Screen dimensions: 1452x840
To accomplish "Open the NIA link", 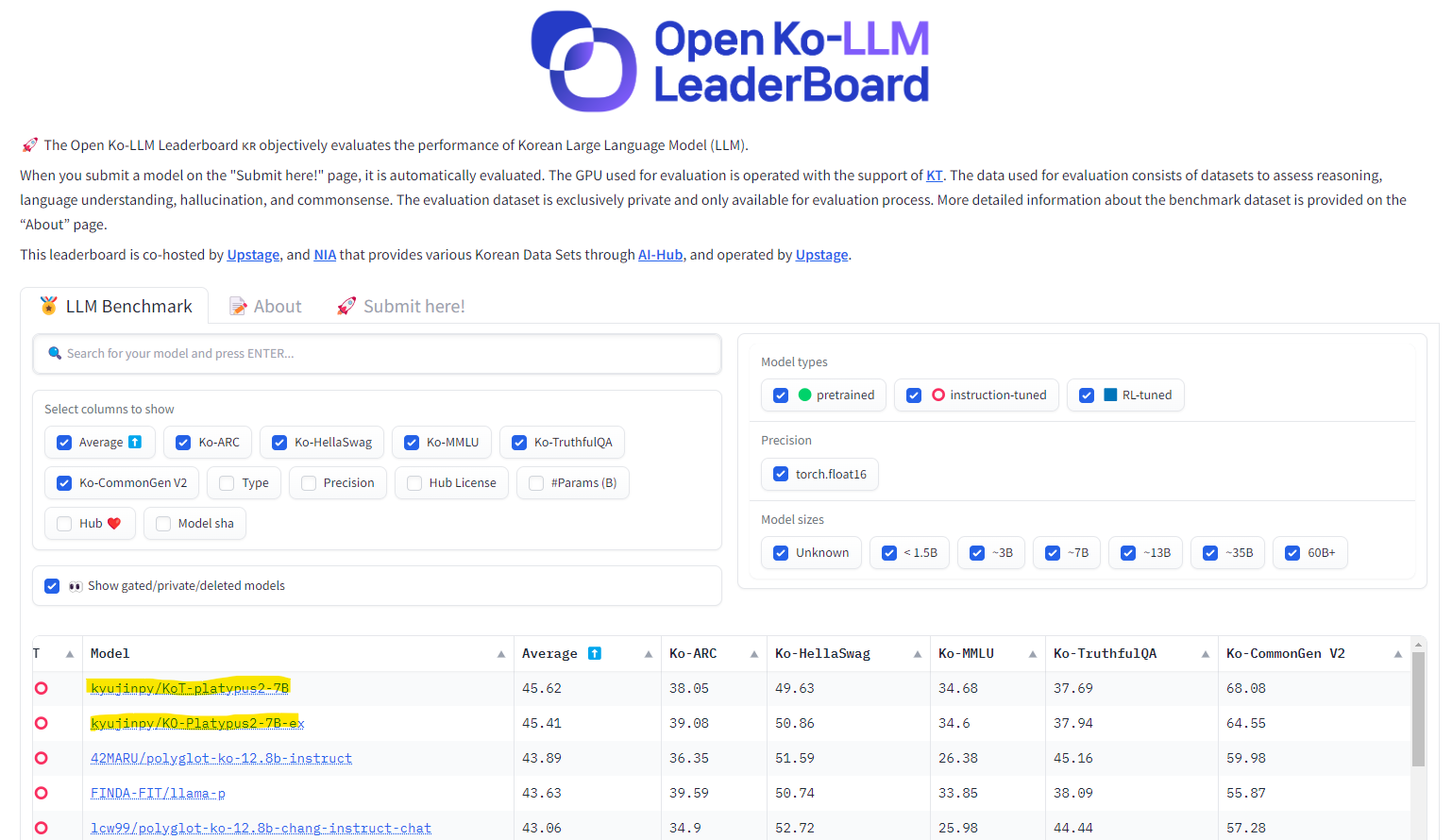I will 325,255.
